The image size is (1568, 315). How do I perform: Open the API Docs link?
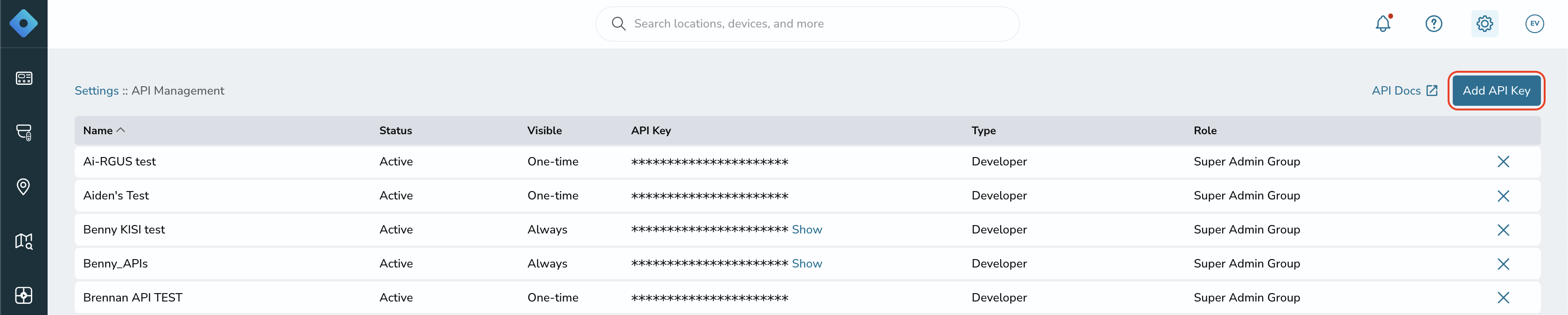coord(1396,90)
